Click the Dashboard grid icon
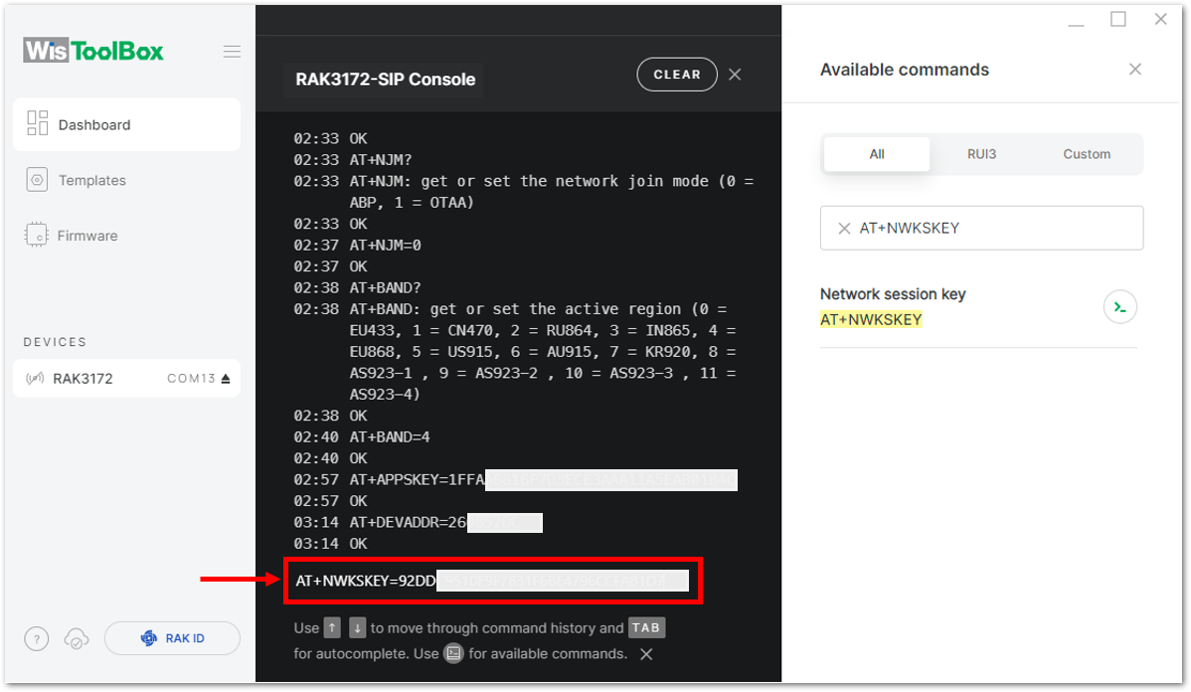This screenshot has height=692, width=1191. 37,123
